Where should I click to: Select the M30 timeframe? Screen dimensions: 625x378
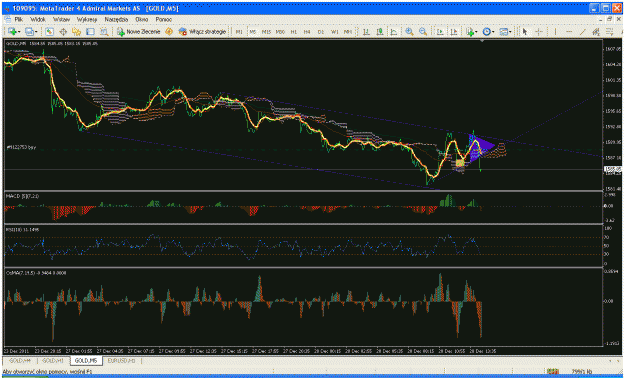tap(280, 32)
